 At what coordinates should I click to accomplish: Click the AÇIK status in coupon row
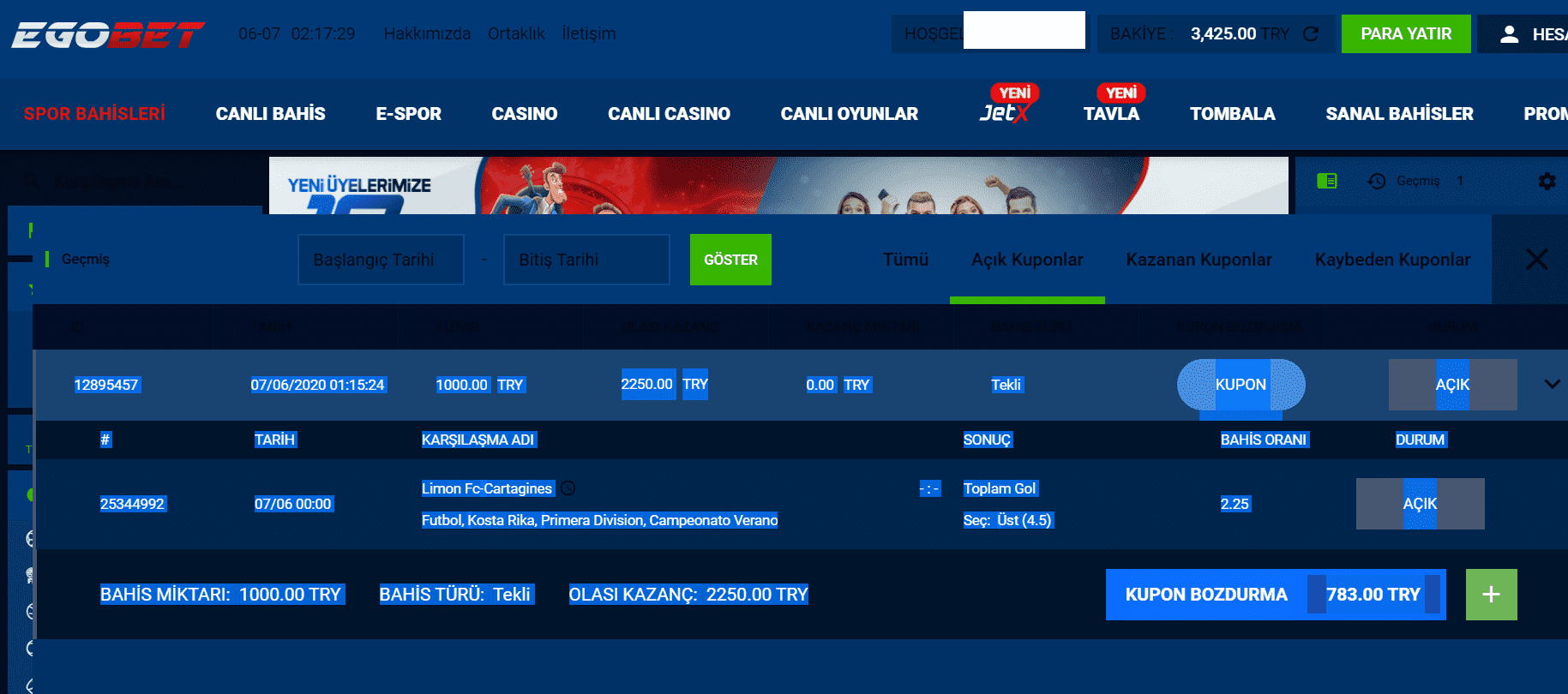click(x=1452, y=385)
